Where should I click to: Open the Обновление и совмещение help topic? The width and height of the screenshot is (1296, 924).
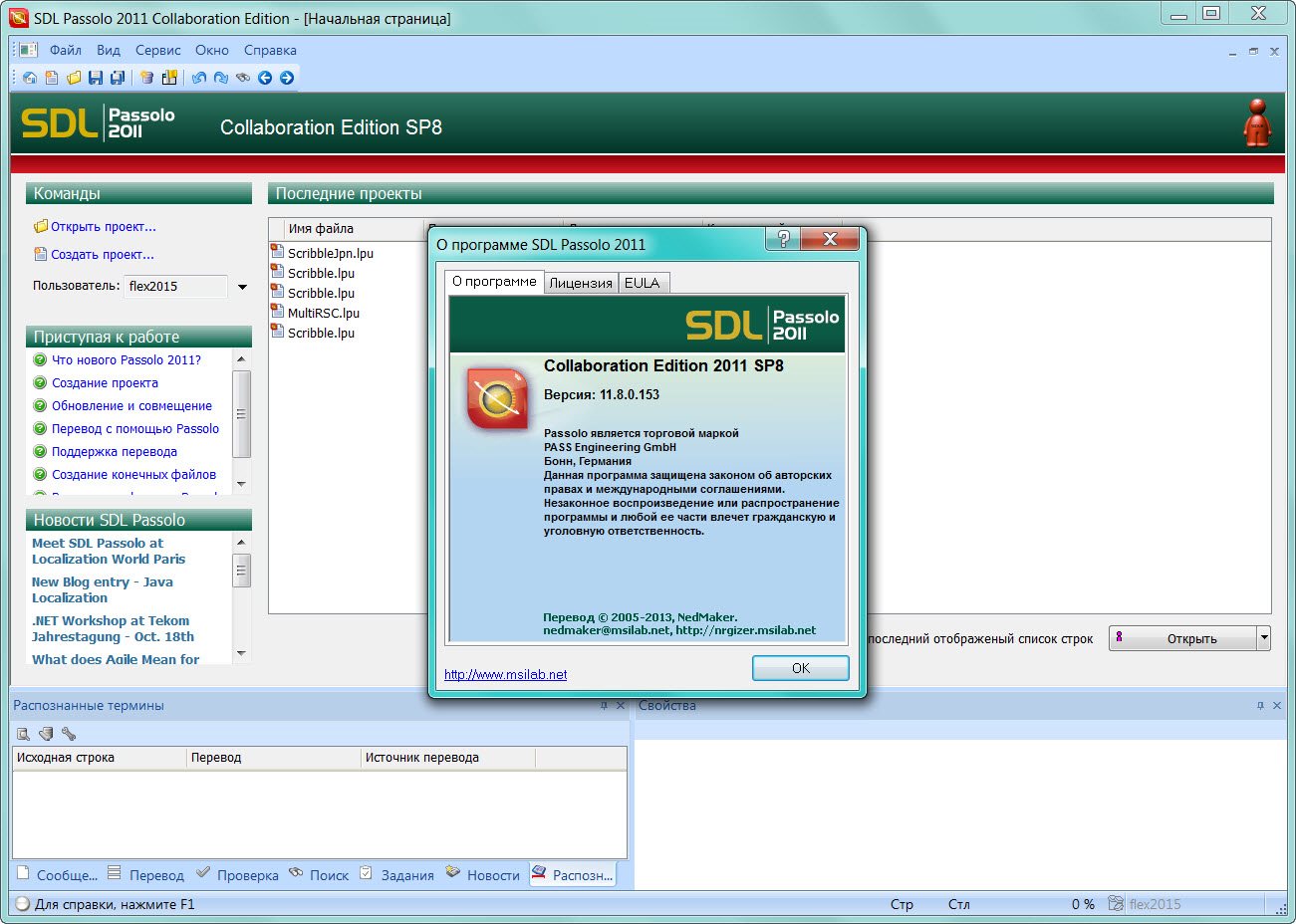(x=131, y=405)
